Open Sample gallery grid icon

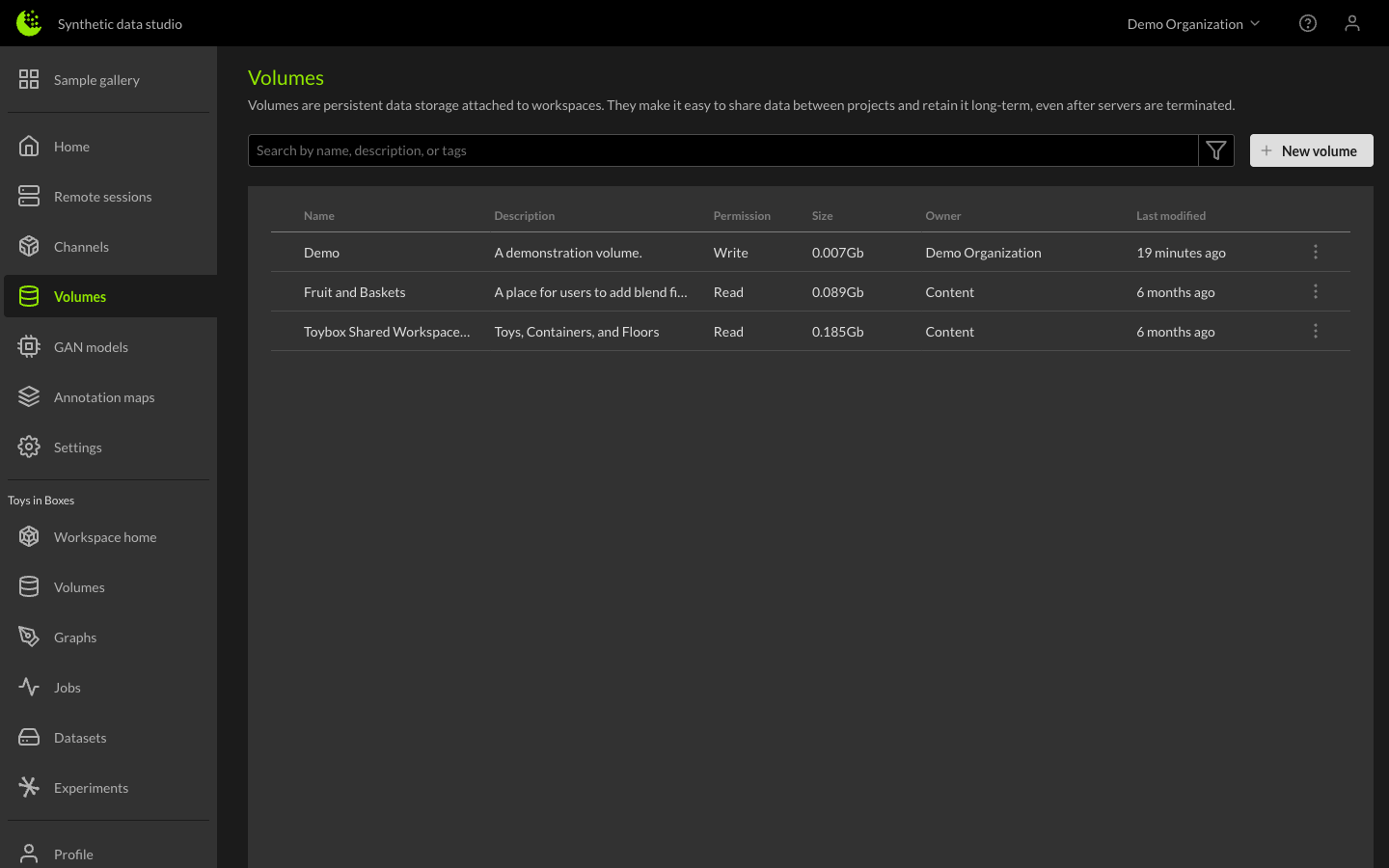coord(29,80)
